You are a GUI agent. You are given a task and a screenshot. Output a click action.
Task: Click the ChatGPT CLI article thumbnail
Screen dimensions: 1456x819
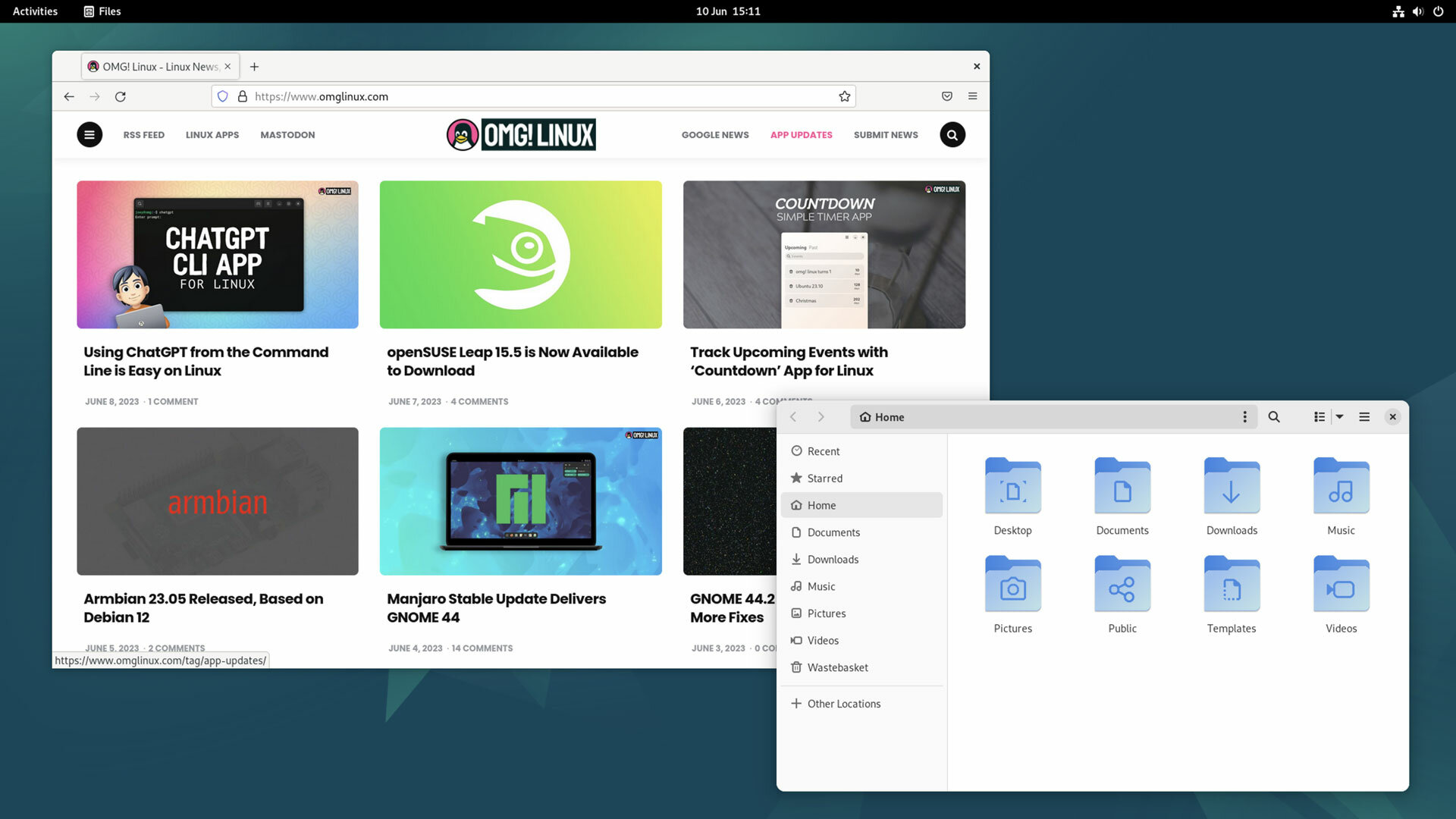click(217, 254)
